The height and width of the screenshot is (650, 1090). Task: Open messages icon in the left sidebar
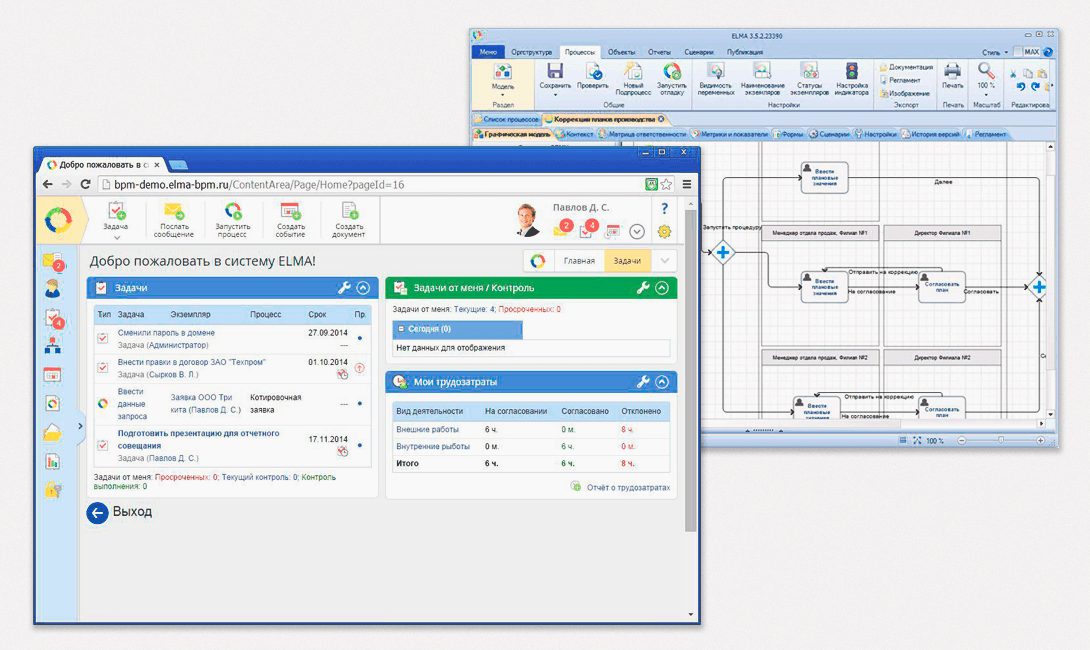(x=53, y=261)
